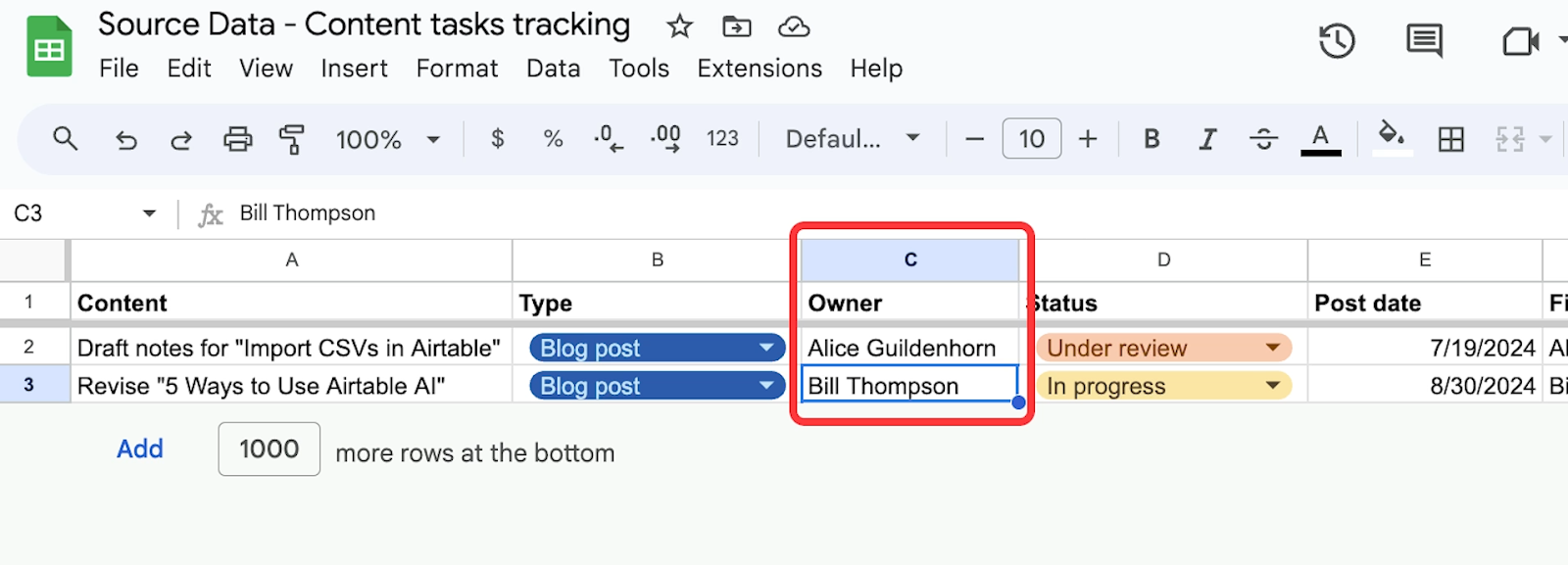
Task: Open the zoom 100% dropdown
Action: 388,139
